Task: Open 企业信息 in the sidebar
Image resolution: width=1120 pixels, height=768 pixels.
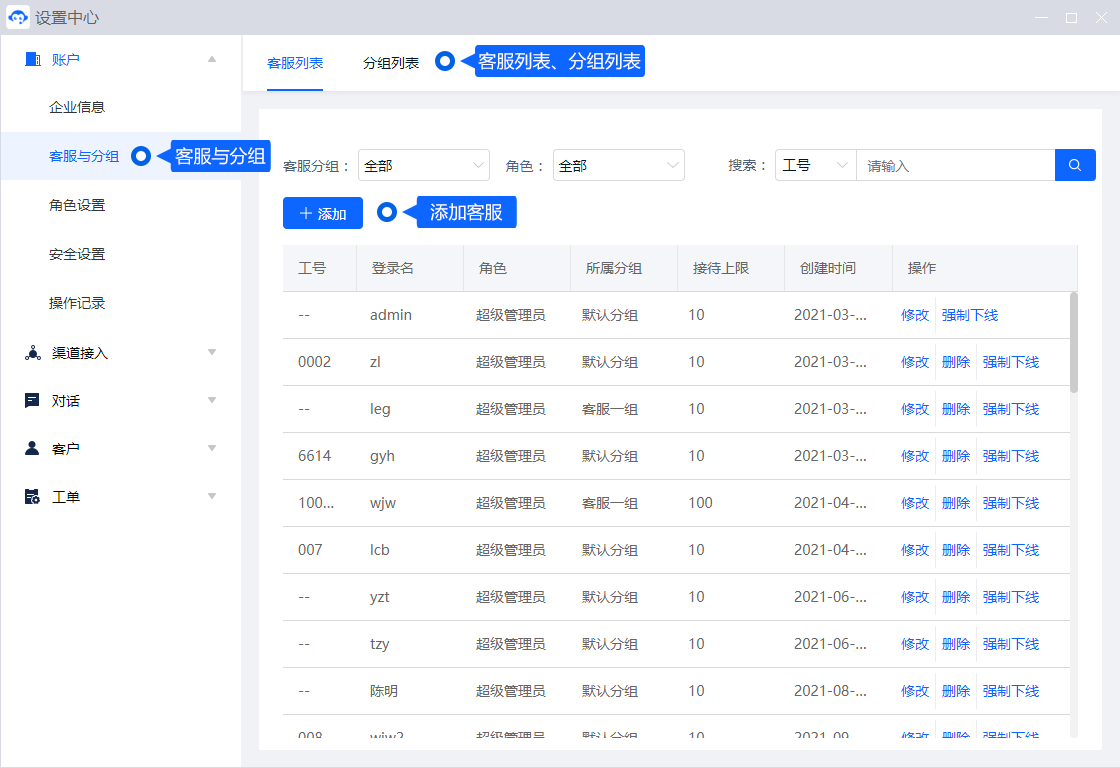Action: click(77, 107)
